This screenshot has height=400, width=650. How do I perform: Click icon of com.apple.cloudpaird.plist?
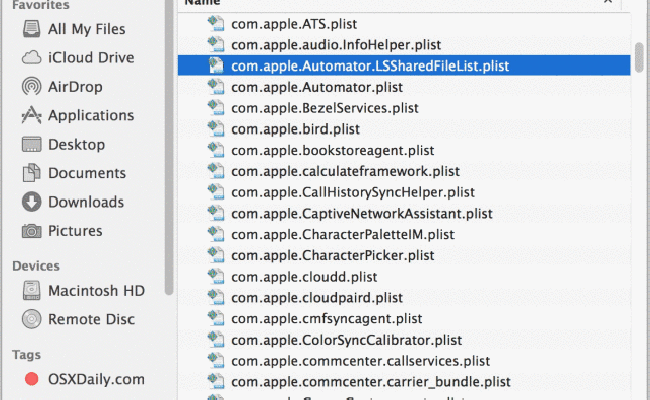pos(216,297)
